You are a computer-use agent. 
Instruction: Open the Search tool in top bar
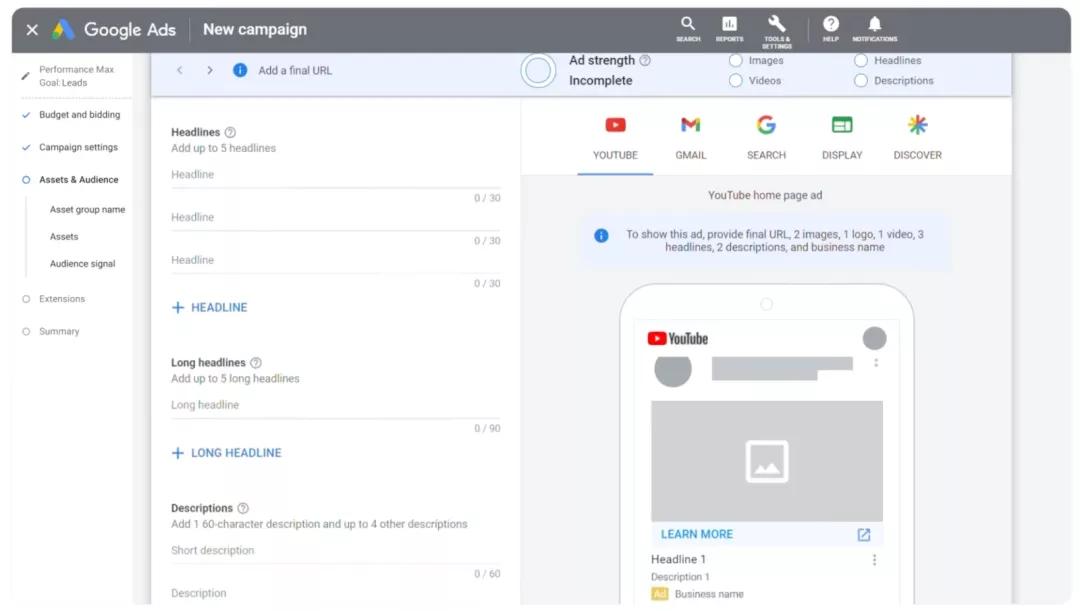coord(687,29)
